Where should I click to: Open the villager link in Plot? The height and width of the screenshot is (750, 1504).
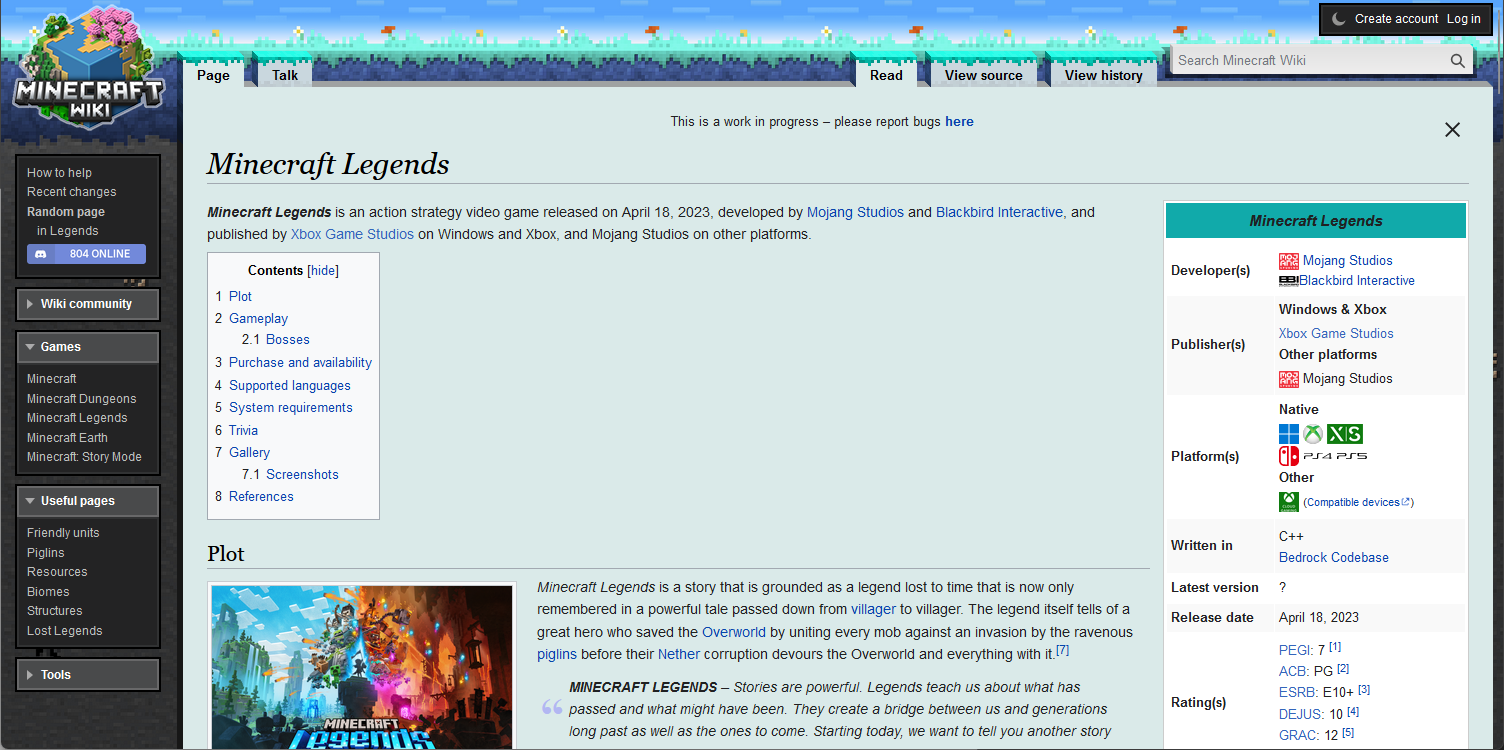pyautogui.click(x=873, y=610)
